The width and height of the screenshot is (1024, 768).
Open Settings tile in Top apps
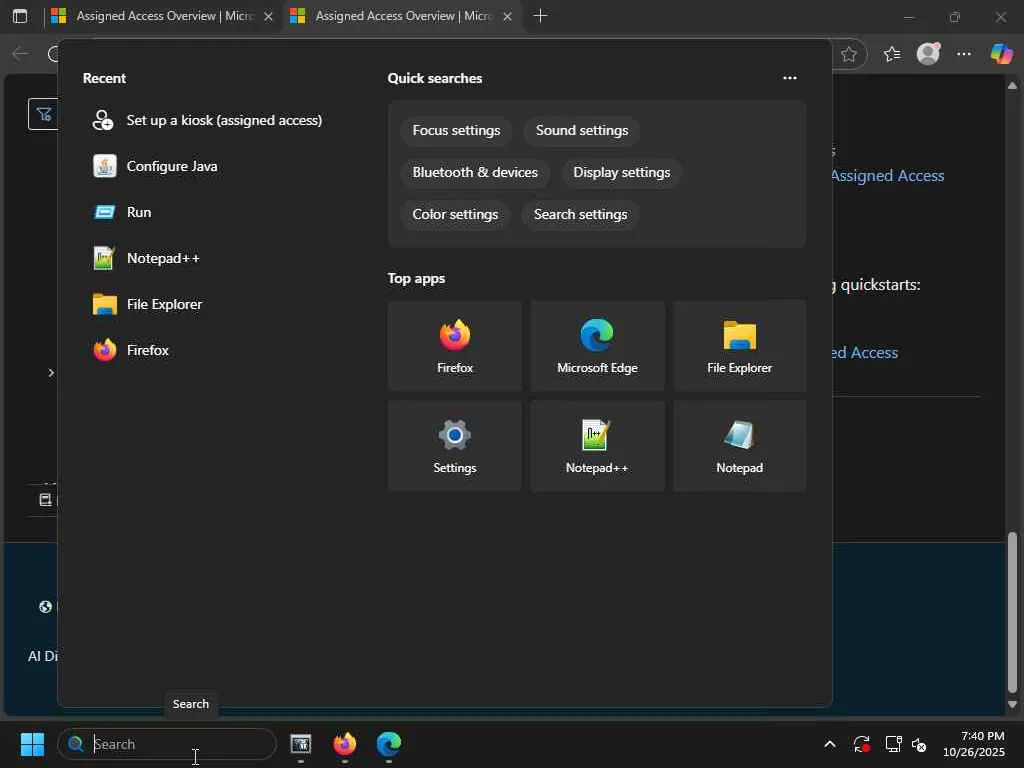point(455,446)
